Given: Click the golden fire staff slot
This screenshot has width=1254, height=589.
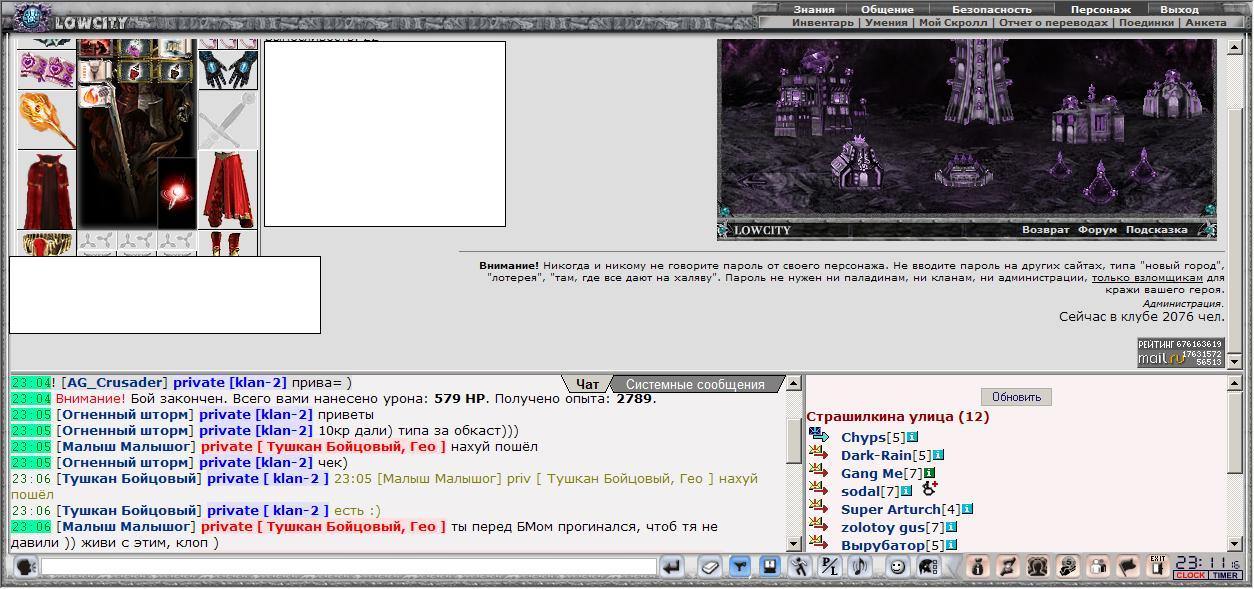Looking at the screenshot, I should tap(47, 119).
